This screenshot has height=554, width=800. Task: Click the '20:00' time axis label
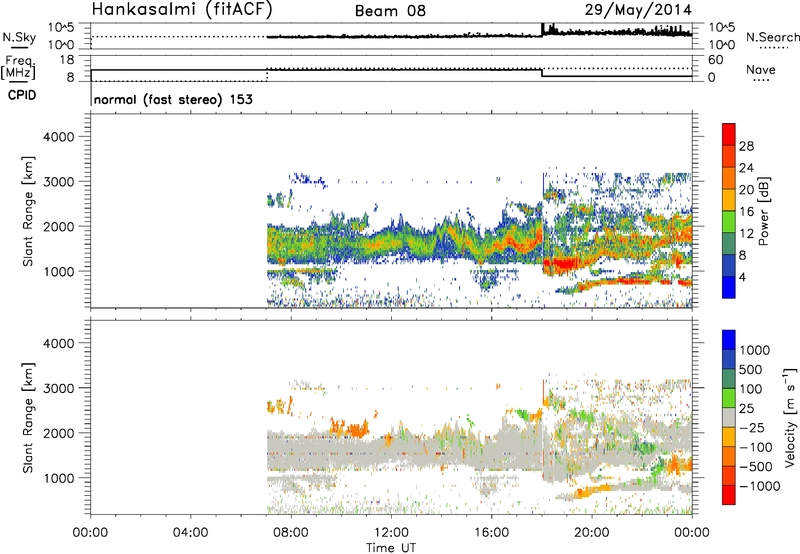pos(592,533)
